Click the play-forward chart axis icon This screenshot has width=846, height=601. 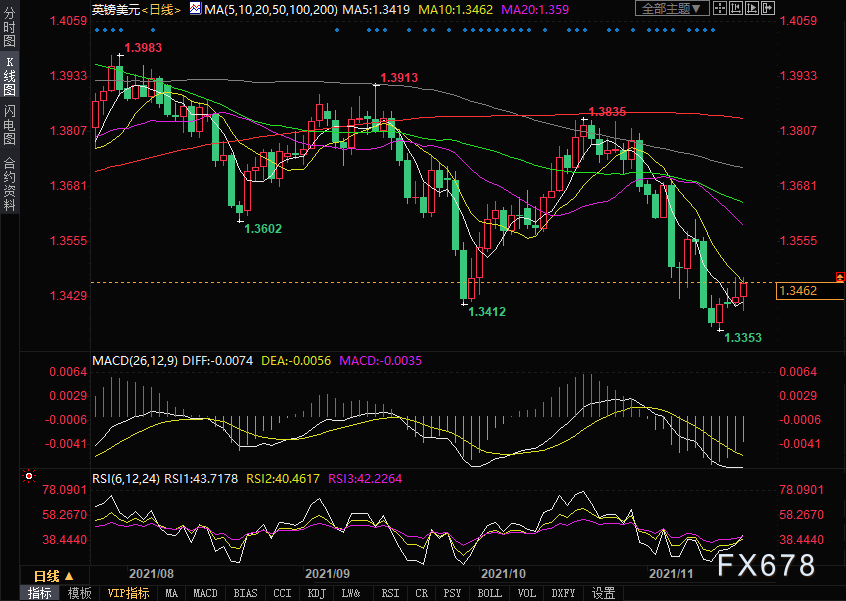752,8
